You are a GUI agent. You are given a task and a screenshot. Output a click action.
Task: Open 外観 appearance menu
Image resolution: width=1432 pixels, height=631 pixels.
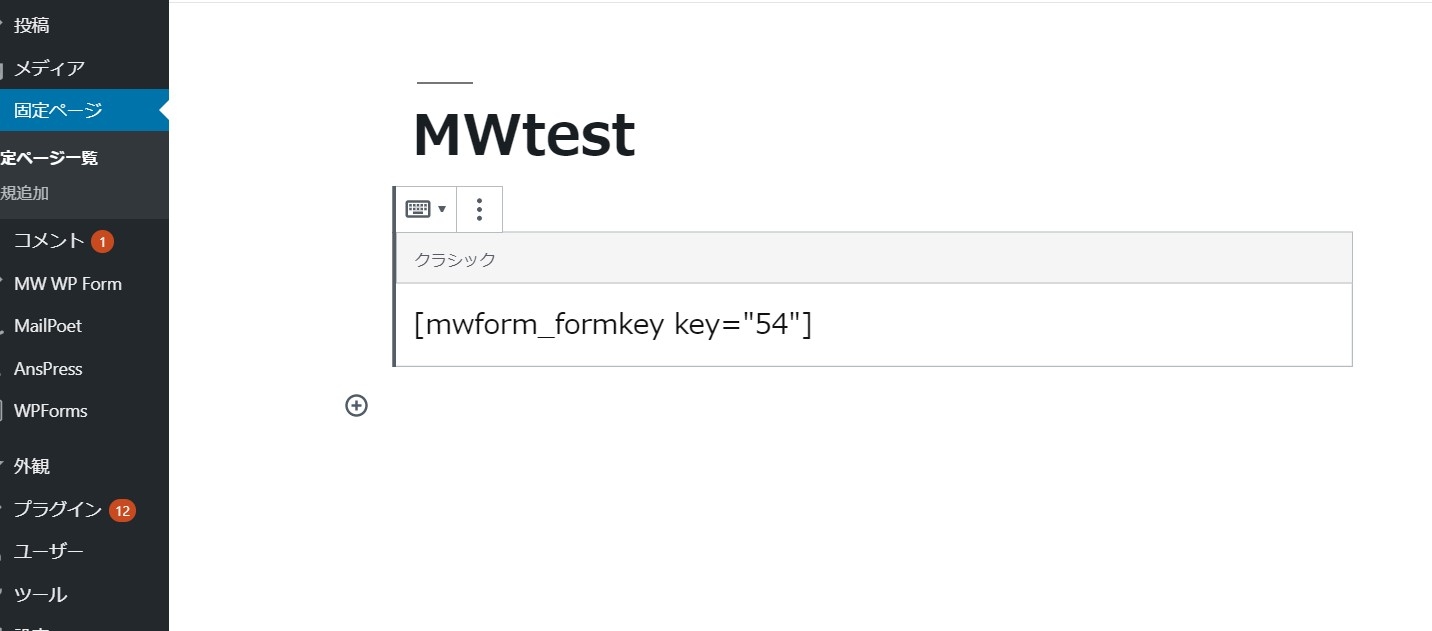coord(32,466)
